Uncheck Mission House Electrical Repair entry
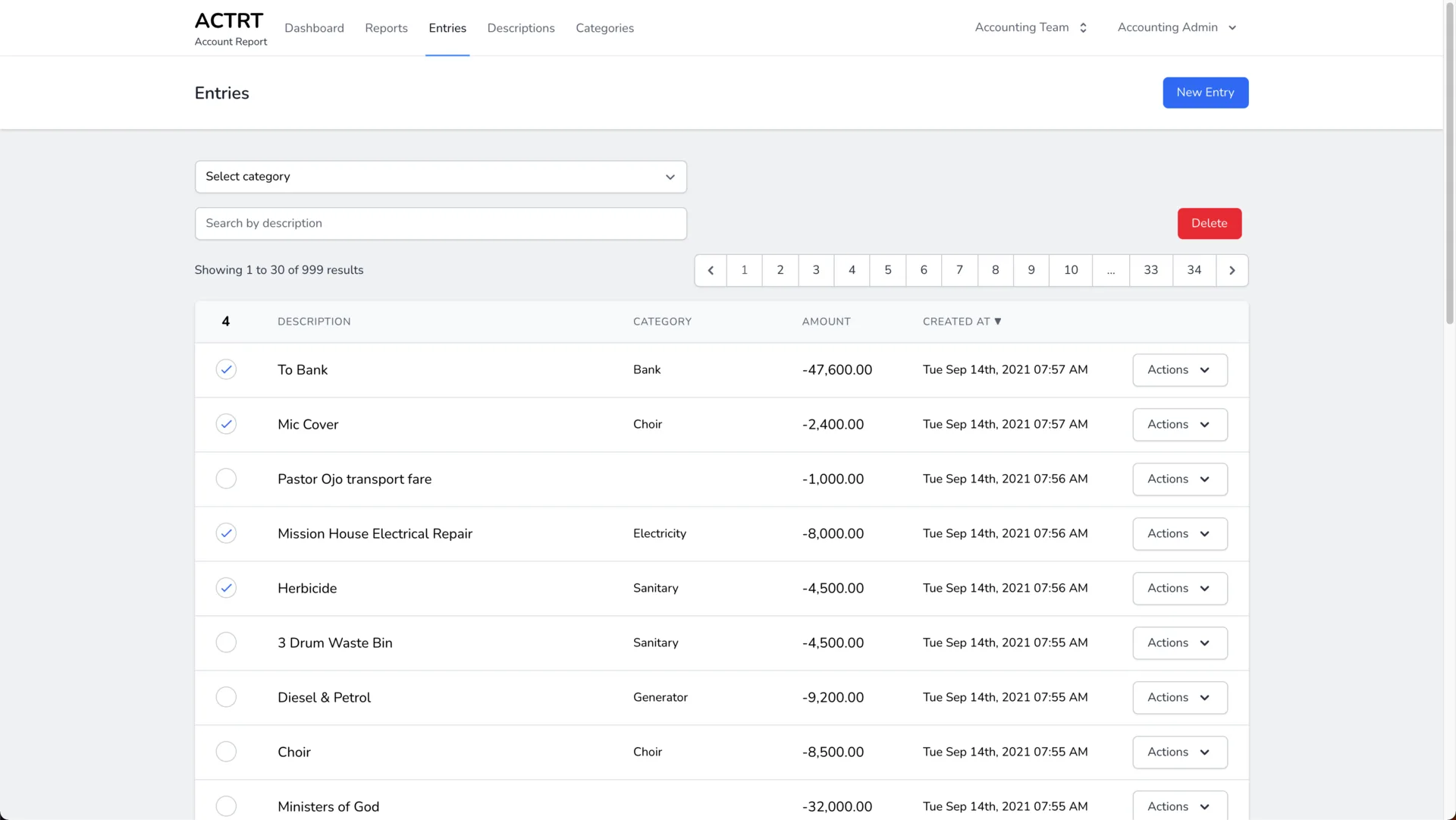The width and height of the screenshot is (1456, 820). click(226, 533)
